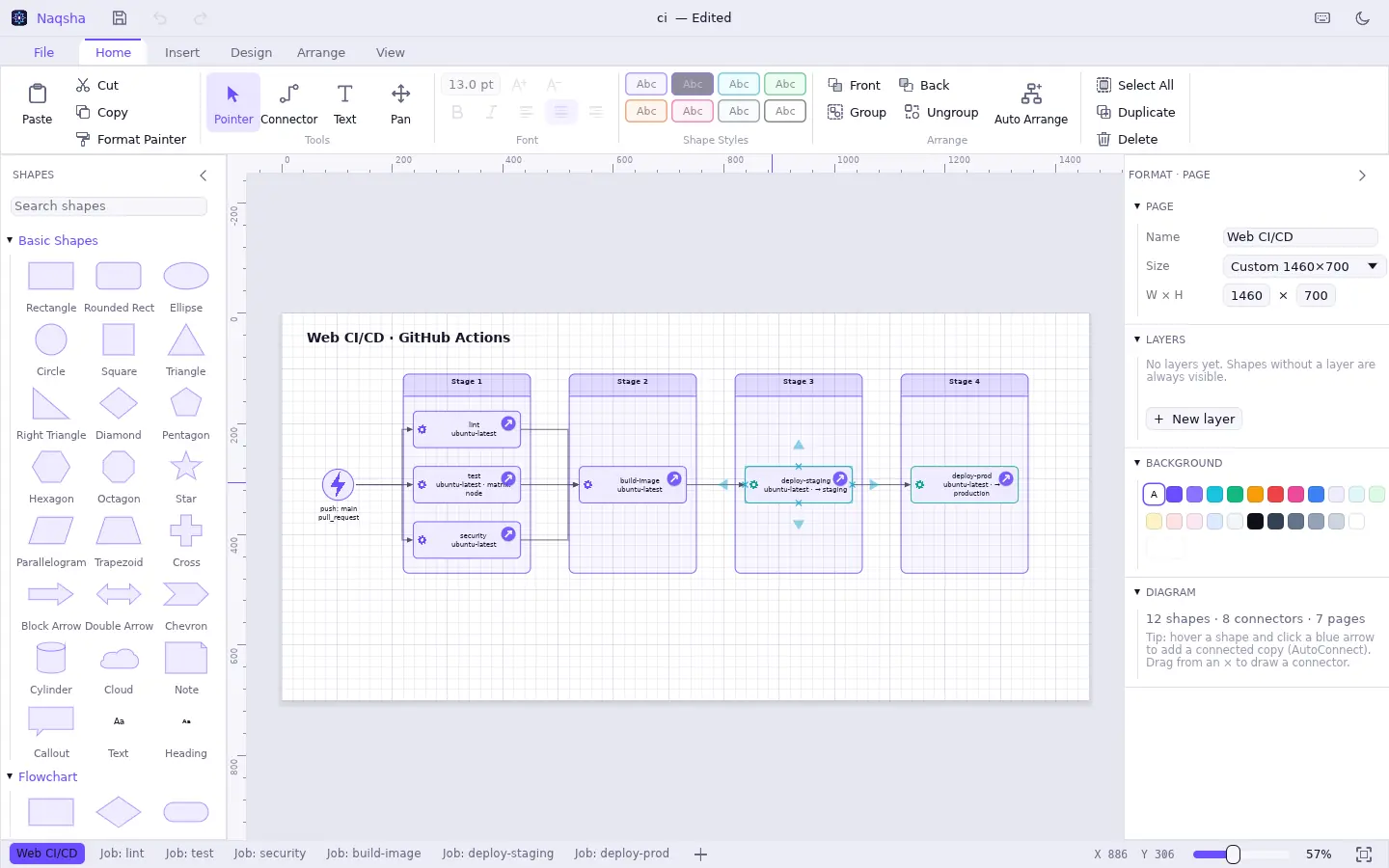Image resolution: width=1389 pixels, height=868 pixels.
Task: Select the Text tool
Action: pos(344,102)
